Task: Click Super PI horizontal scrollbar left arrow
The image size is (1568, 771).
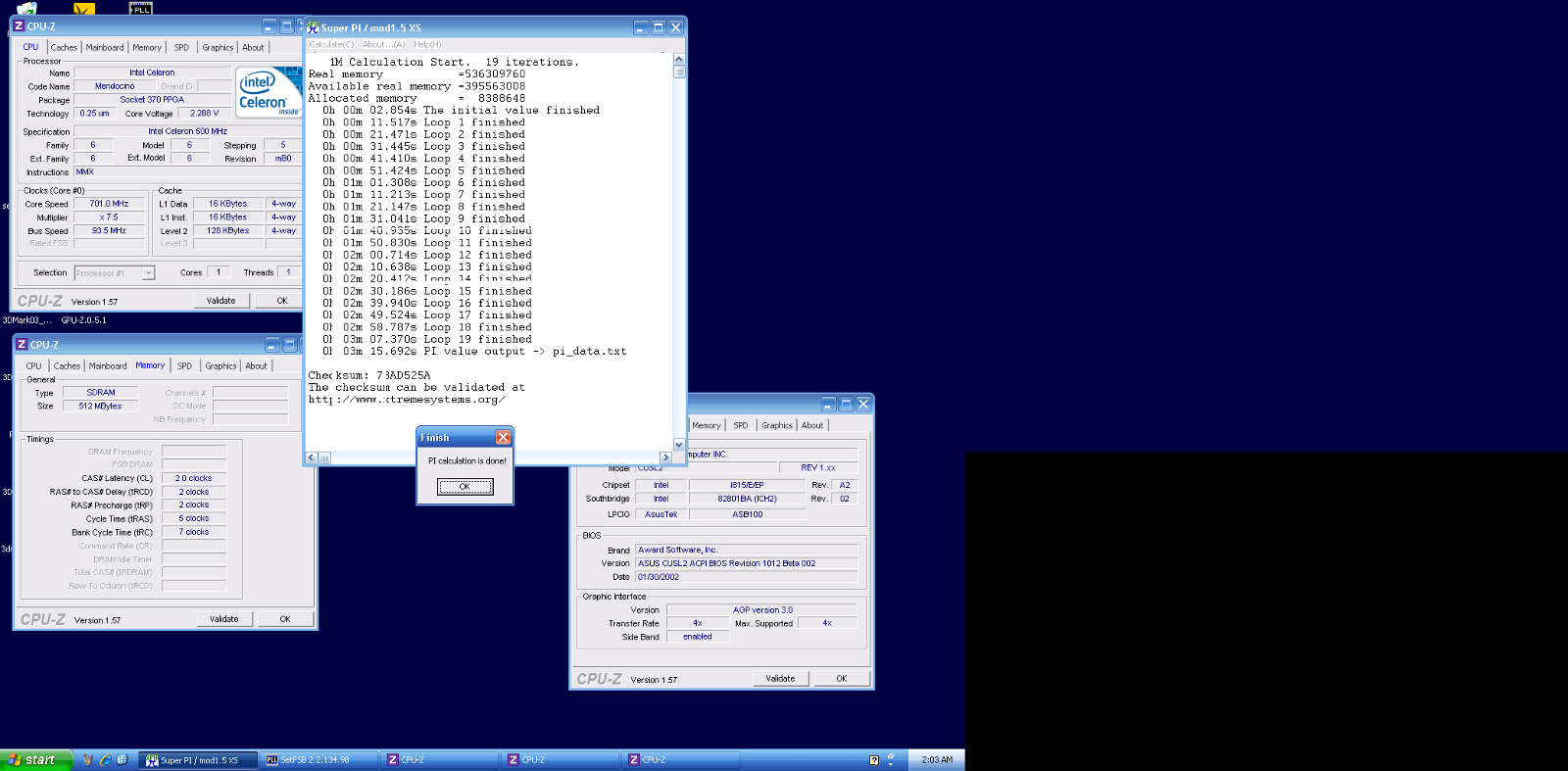Action: (312, 458)
